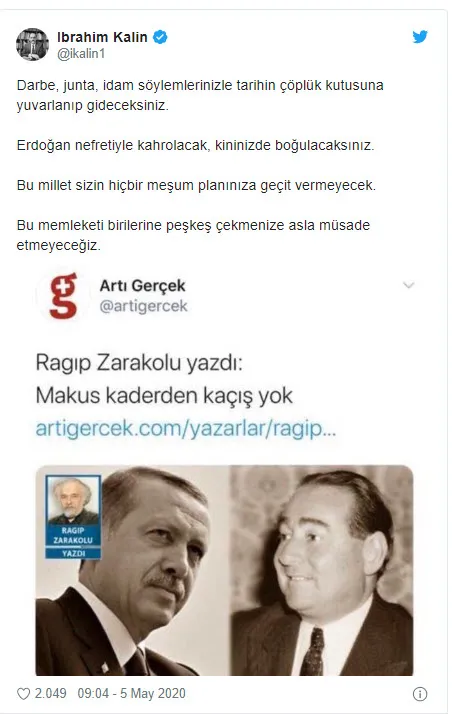
Task: Open the Artı Gerçek account name
Action: click(143, 286)
